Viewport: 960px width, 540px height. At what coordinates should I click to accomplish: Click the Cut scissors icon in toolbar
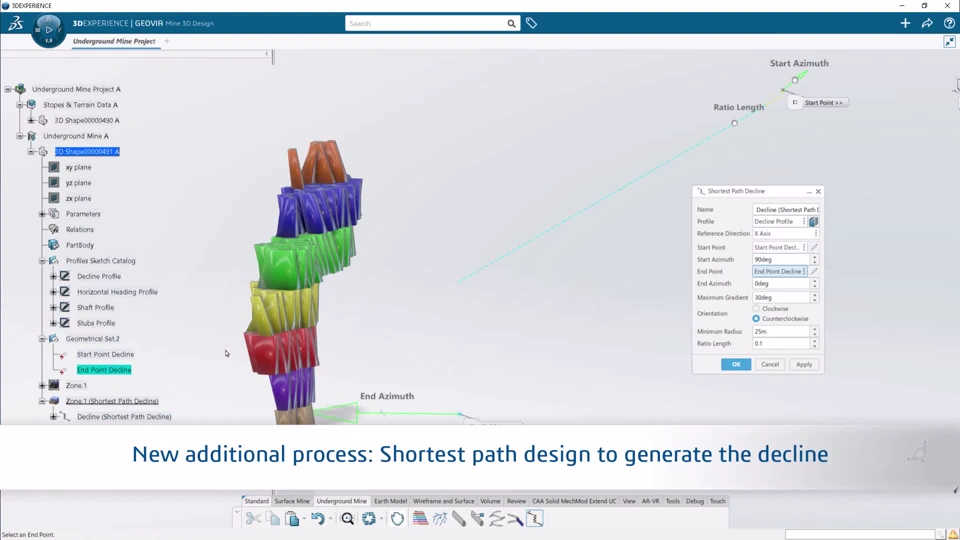[253, 519]
